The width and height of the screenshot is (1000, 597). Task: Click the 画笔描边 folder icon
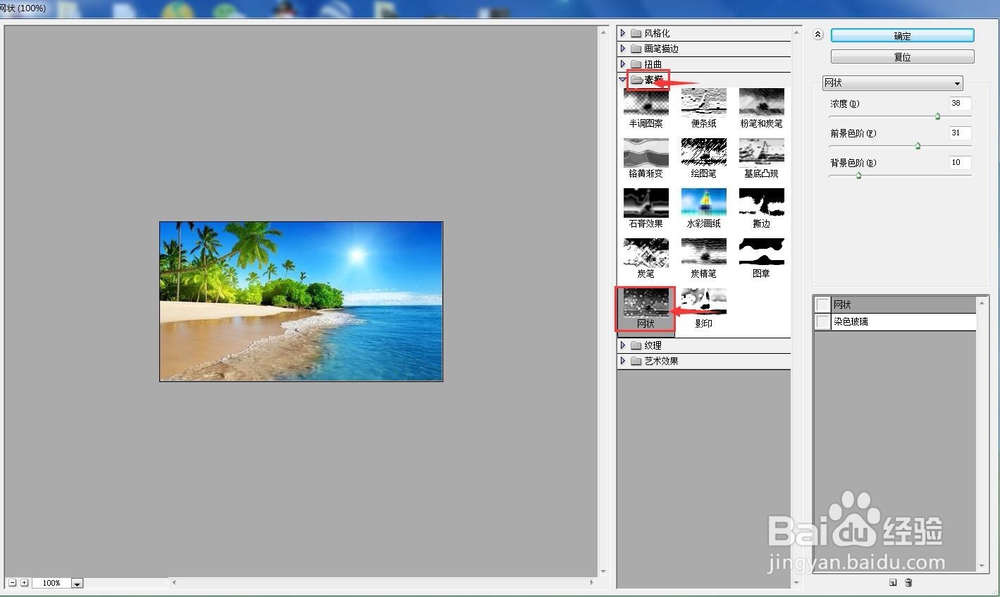[636, 48]
